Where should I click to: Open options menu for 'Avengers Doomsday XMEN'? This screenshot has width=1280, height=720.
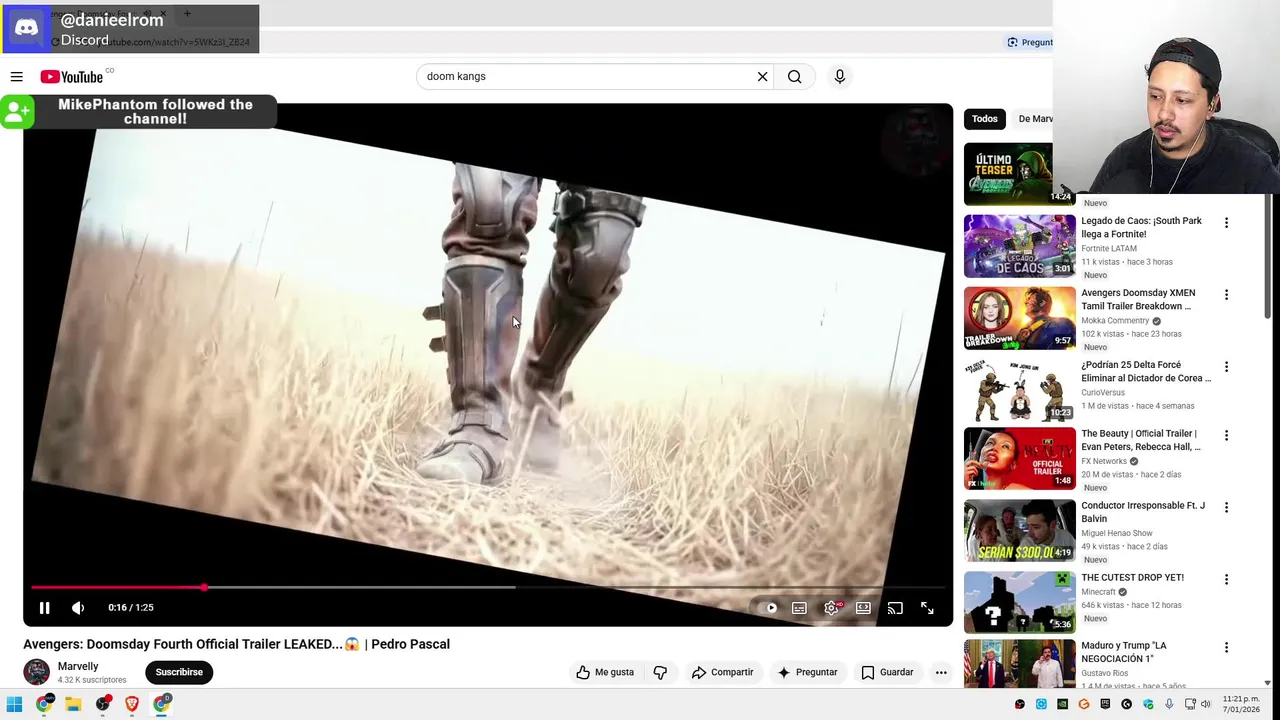[x=1226, y=295]
